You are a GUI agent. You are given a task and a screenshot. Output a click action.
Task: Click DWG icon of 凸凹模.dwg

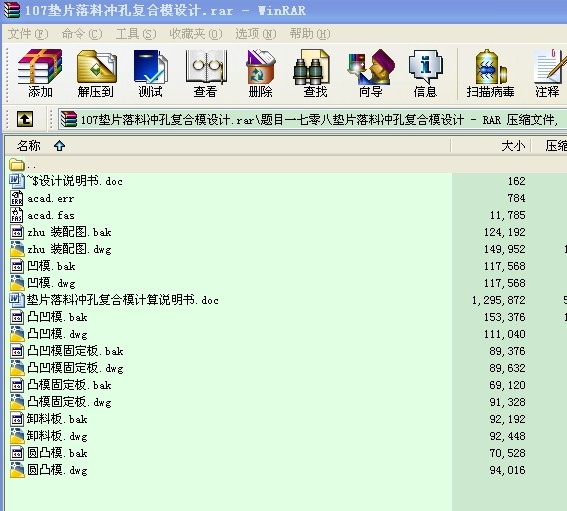pyautogui.click(x=17, y=334)
